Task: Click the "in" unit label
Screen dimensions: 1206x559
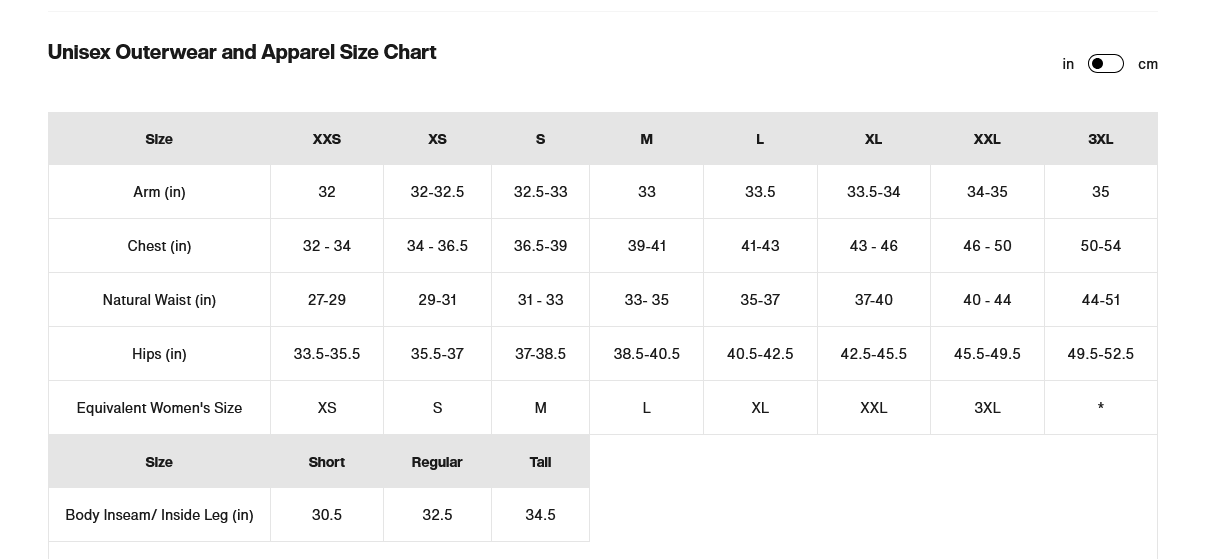Action: click(x=1068, y=64)
